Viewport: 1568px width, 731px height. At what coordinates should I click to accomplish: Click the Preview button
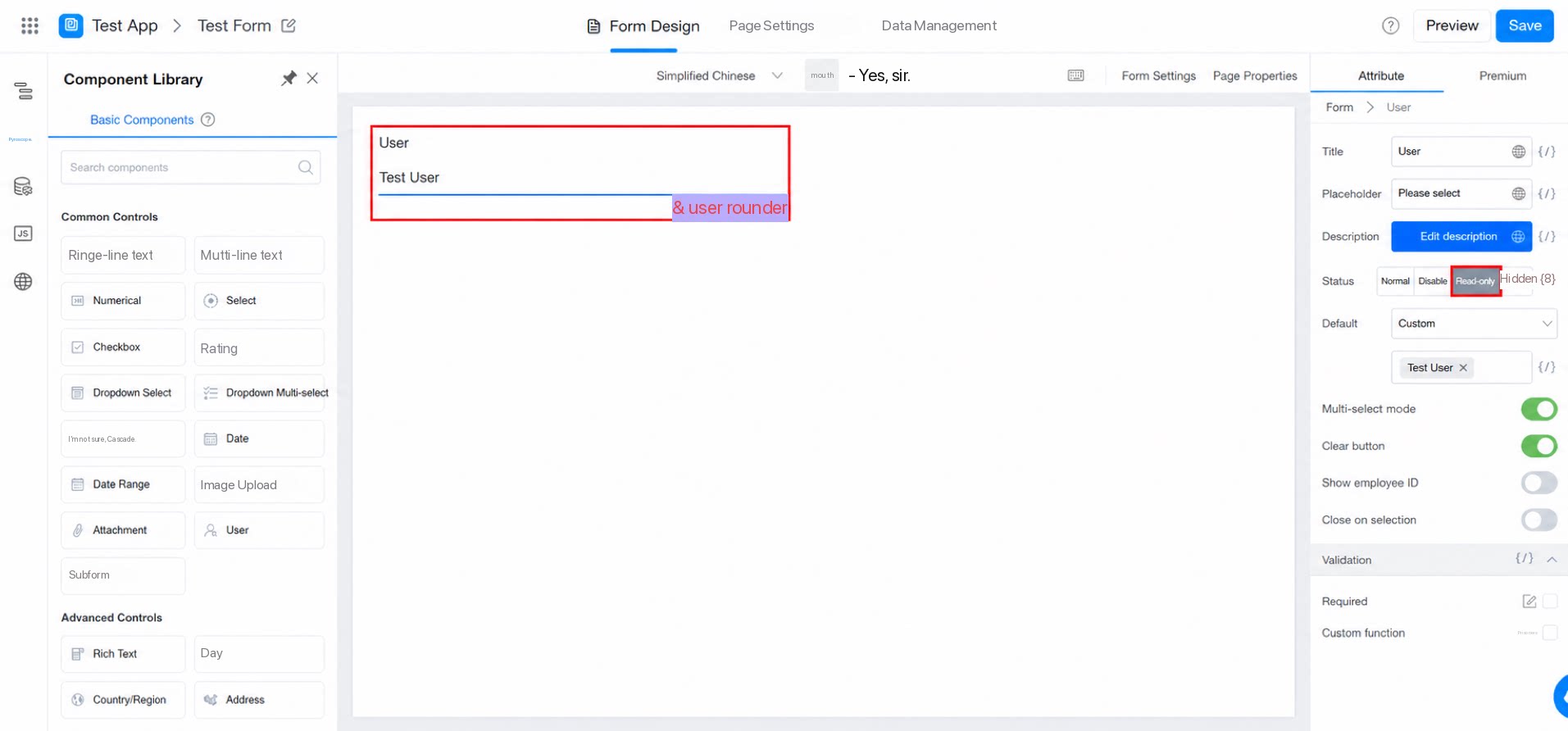click(1452, 25)
